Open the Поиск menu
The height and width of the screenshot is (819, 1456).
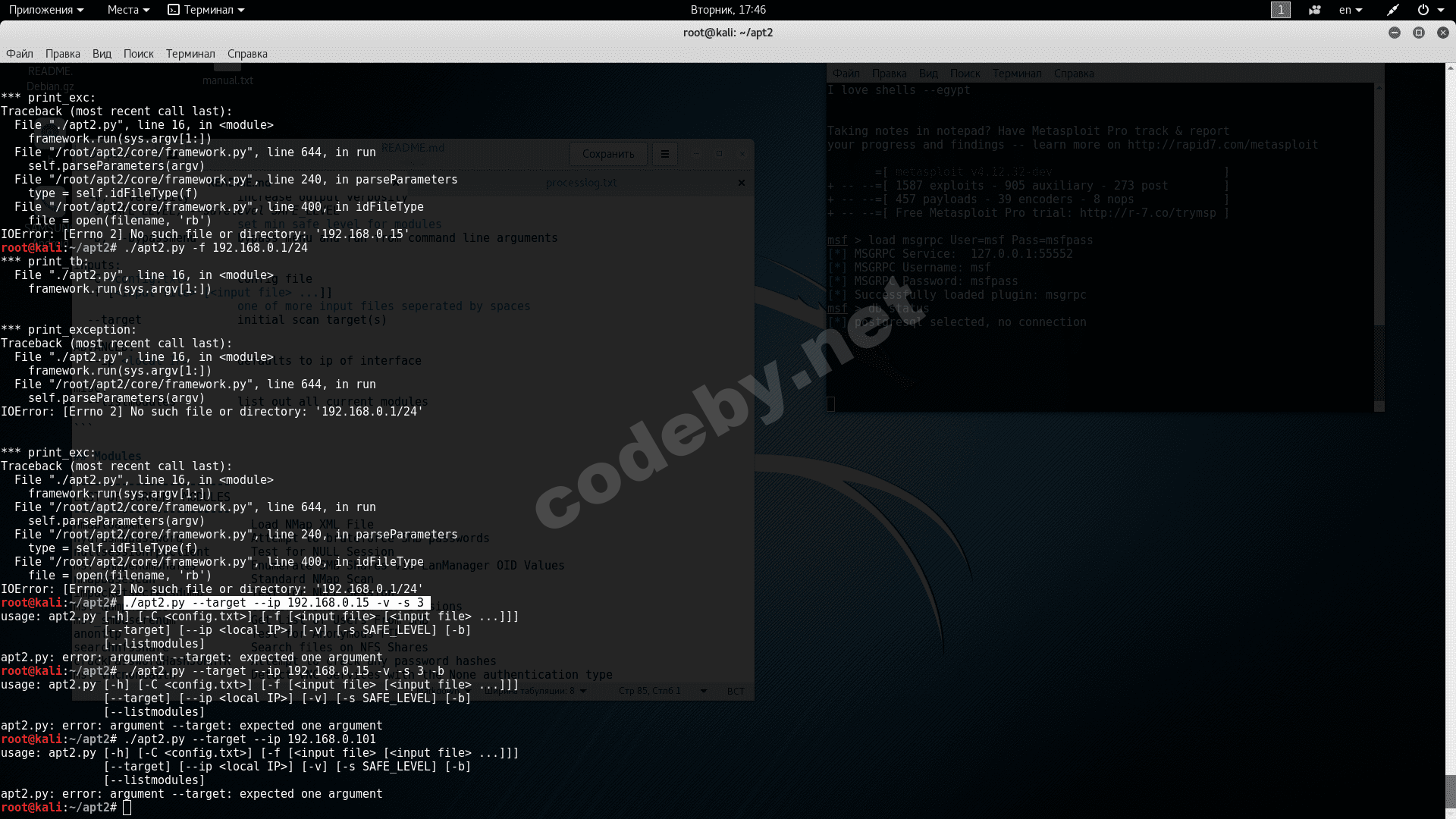138,54
